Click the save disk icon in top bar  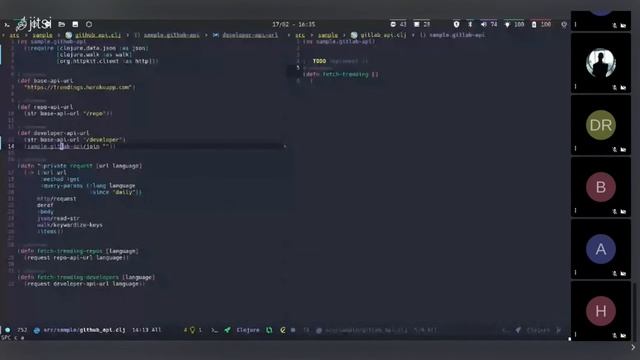point(75,24)
